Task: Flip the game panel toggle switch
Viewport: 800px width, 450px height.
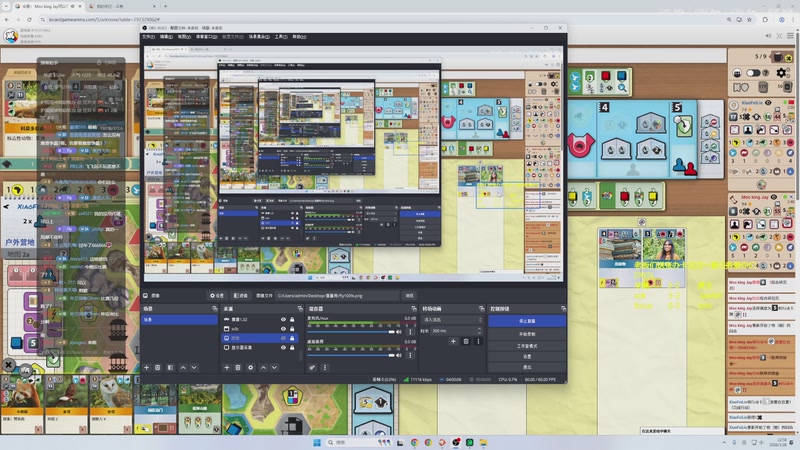Action: (753, 73)
